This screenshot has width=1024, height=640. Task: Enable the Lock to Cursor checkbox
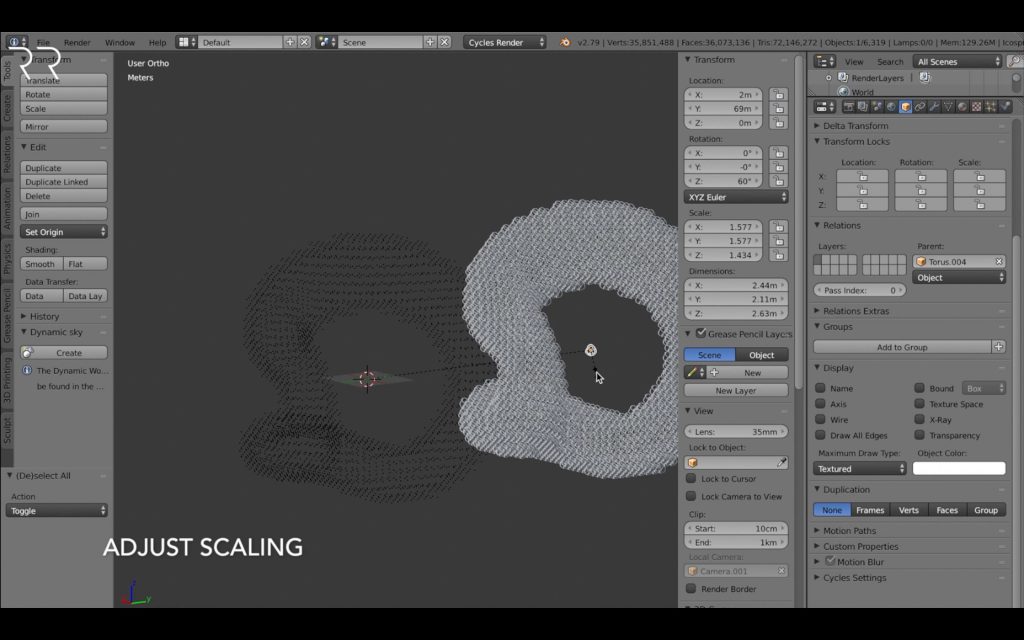[691, 478]
